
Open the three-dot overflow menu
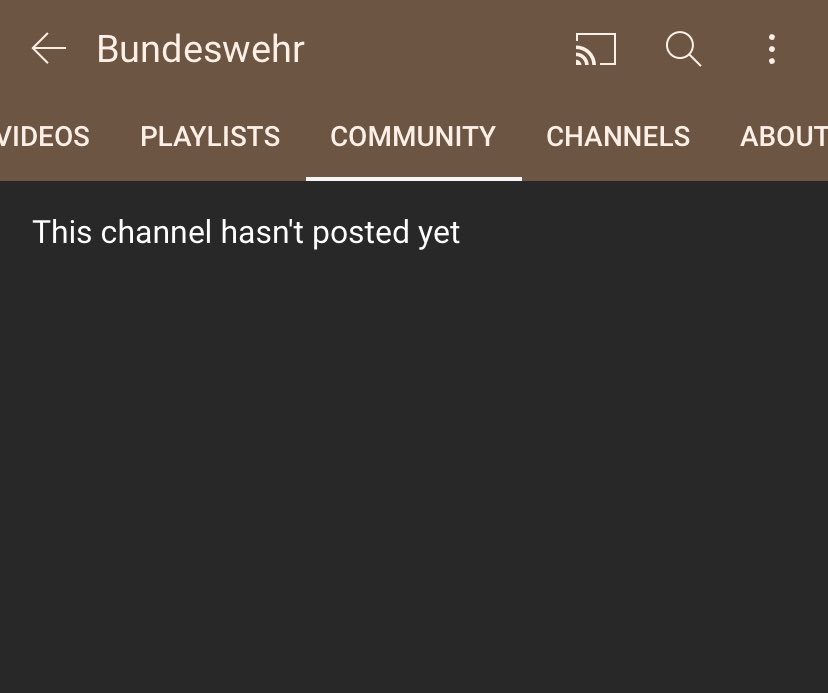[x=772, y=49]
